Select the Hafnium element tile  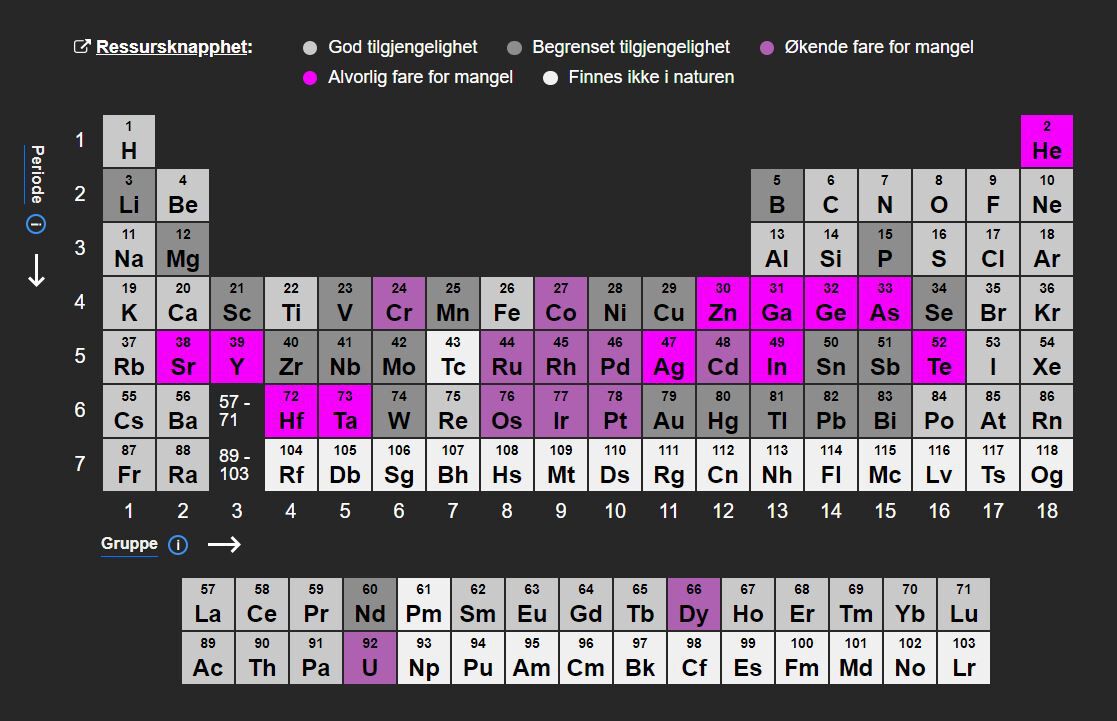(x=291, y=411)
